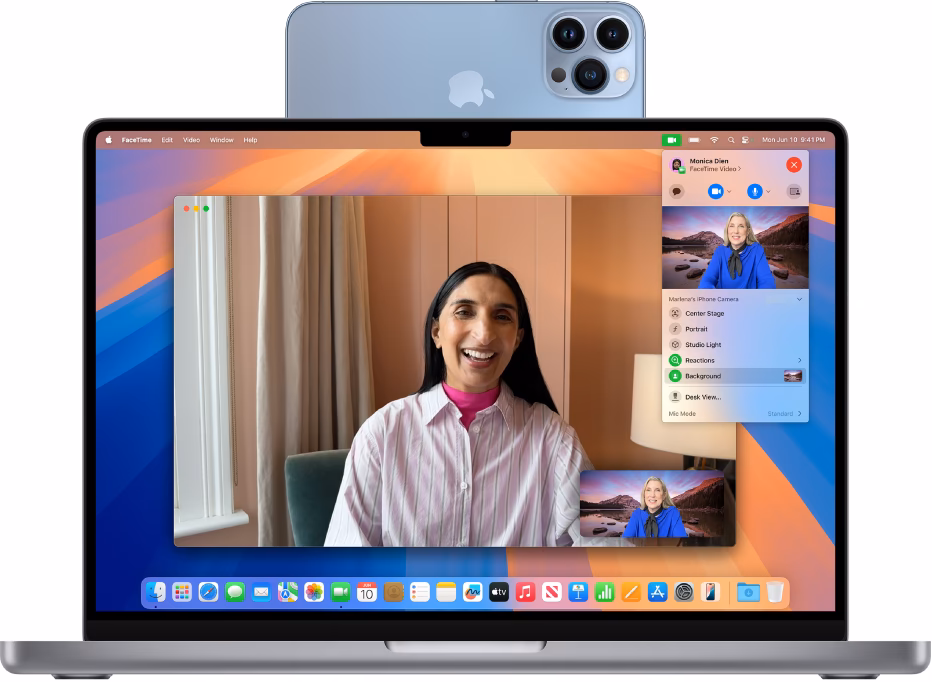Click the screen share icon in call panel
932x682 pixels.
tap(795, 191)
